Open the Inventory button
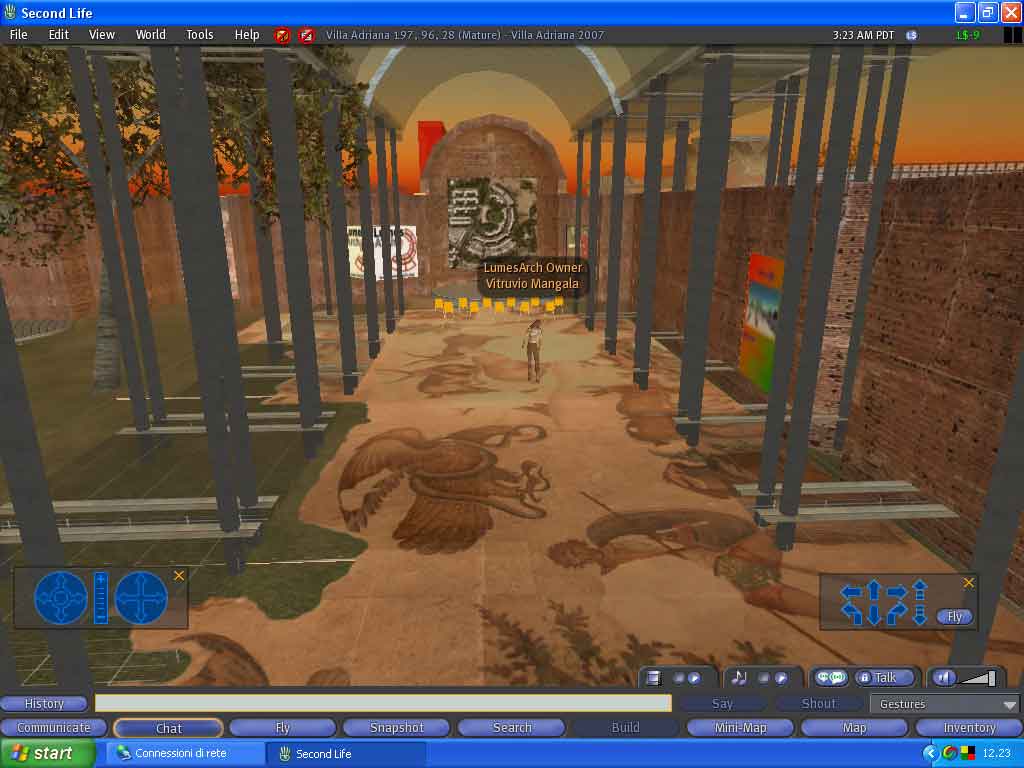Screen dimensions: 1024x768 (969, 728)
